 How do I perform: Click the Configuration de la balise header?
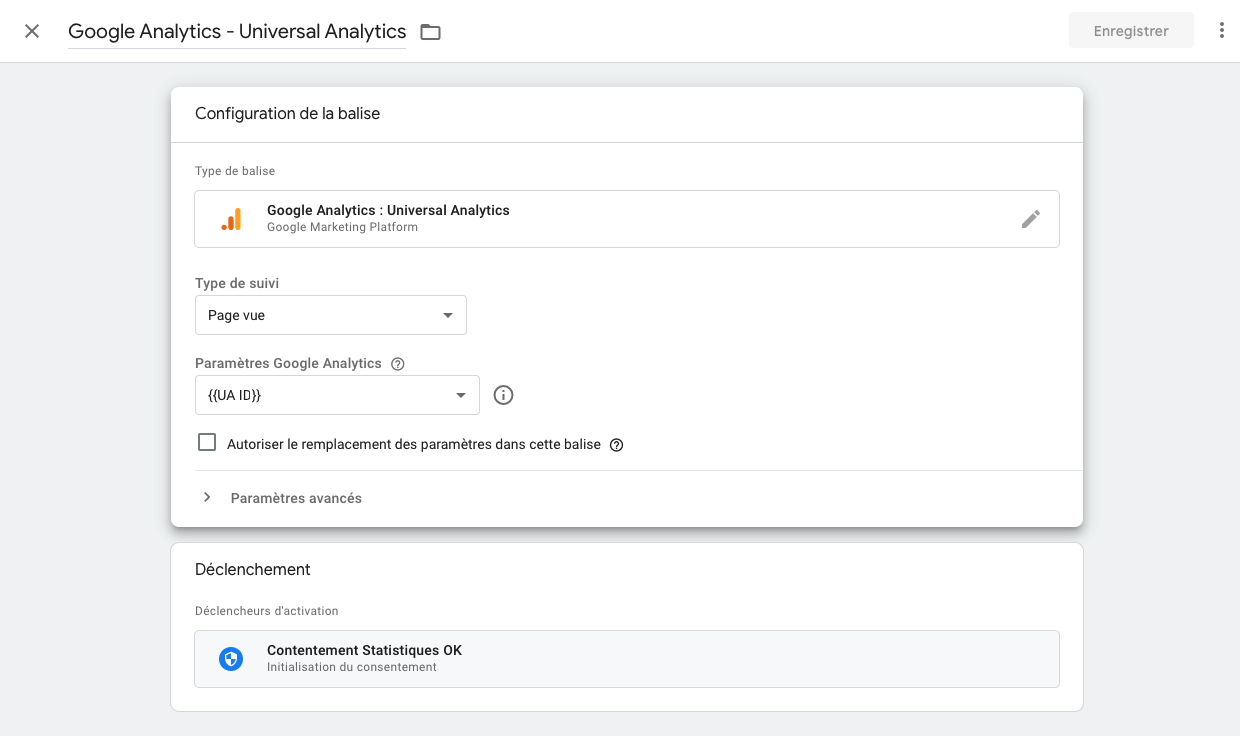287,114
